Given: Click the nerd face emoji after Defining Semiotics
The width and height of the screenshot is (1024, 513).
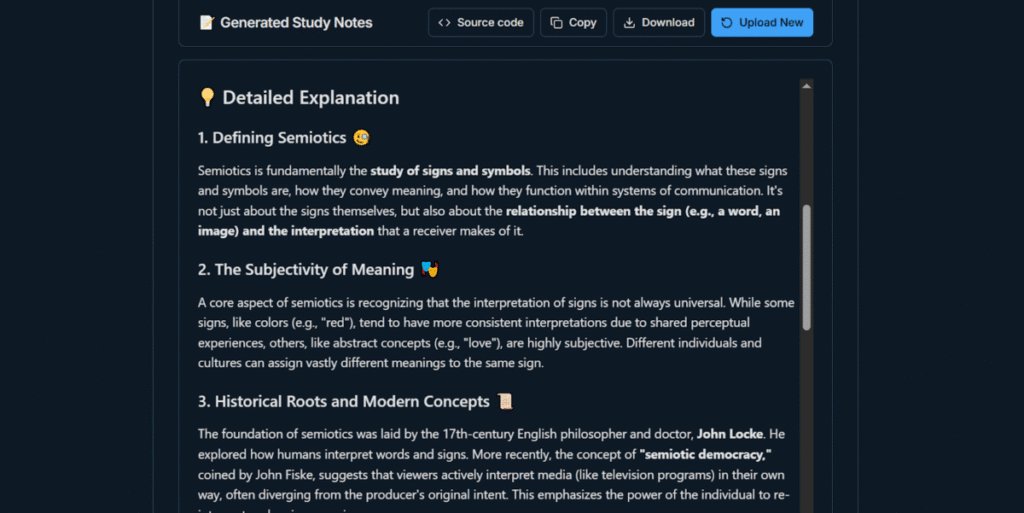Looking at the screenshot, I should pyautogui.click(x=361, y=138).
